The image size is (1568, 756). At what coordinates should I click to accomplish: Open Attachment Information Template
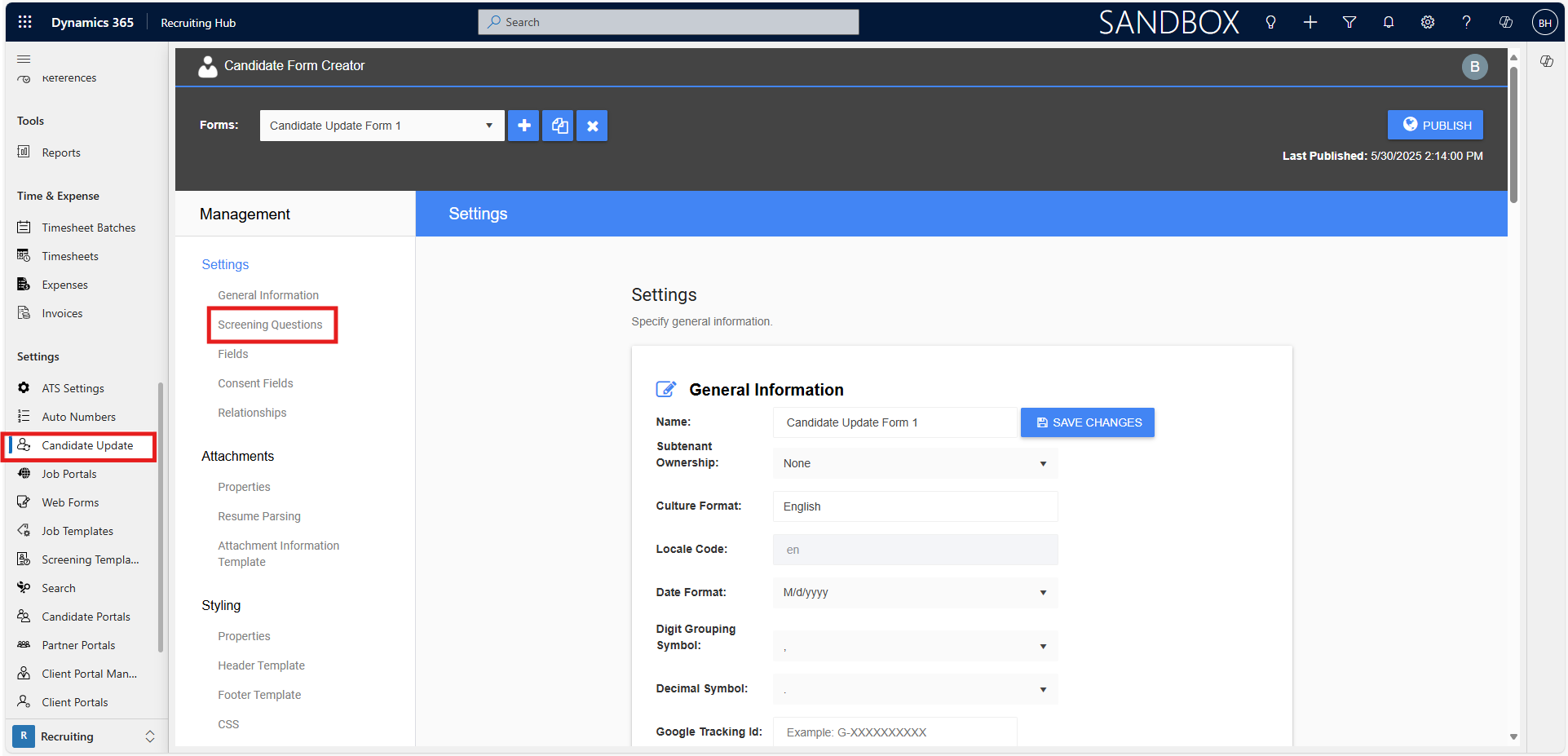[278, 554]
